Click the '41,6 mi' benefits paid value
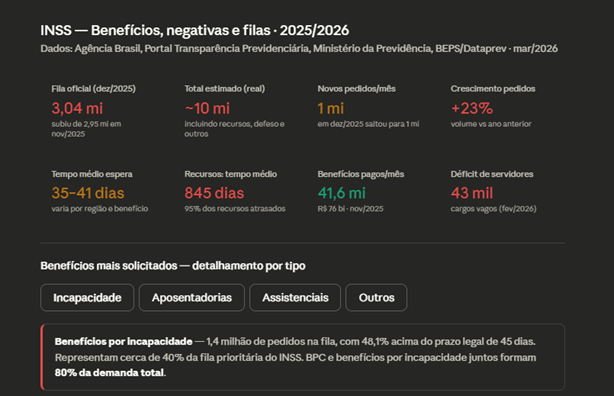 click(341, 193)
